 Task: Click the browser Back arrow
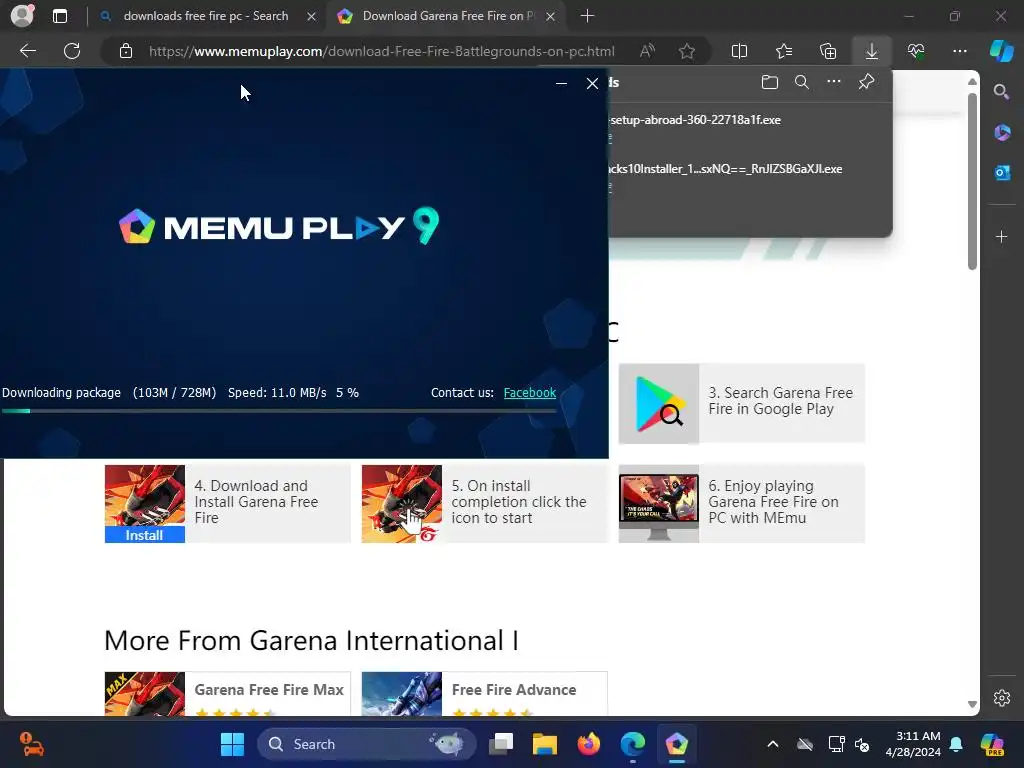[27, 51]
